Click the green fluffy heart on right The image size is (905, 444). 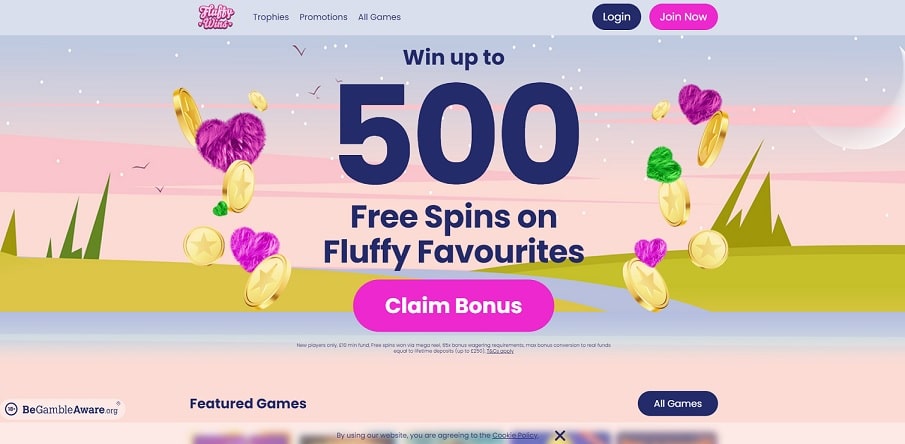coord(664,165)
